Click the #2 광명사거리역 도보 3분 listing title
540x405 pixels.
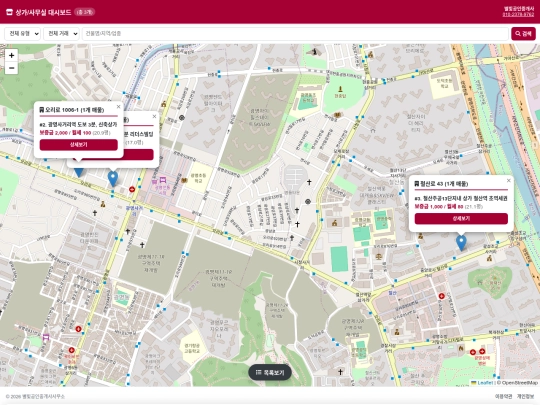(78, 124)
